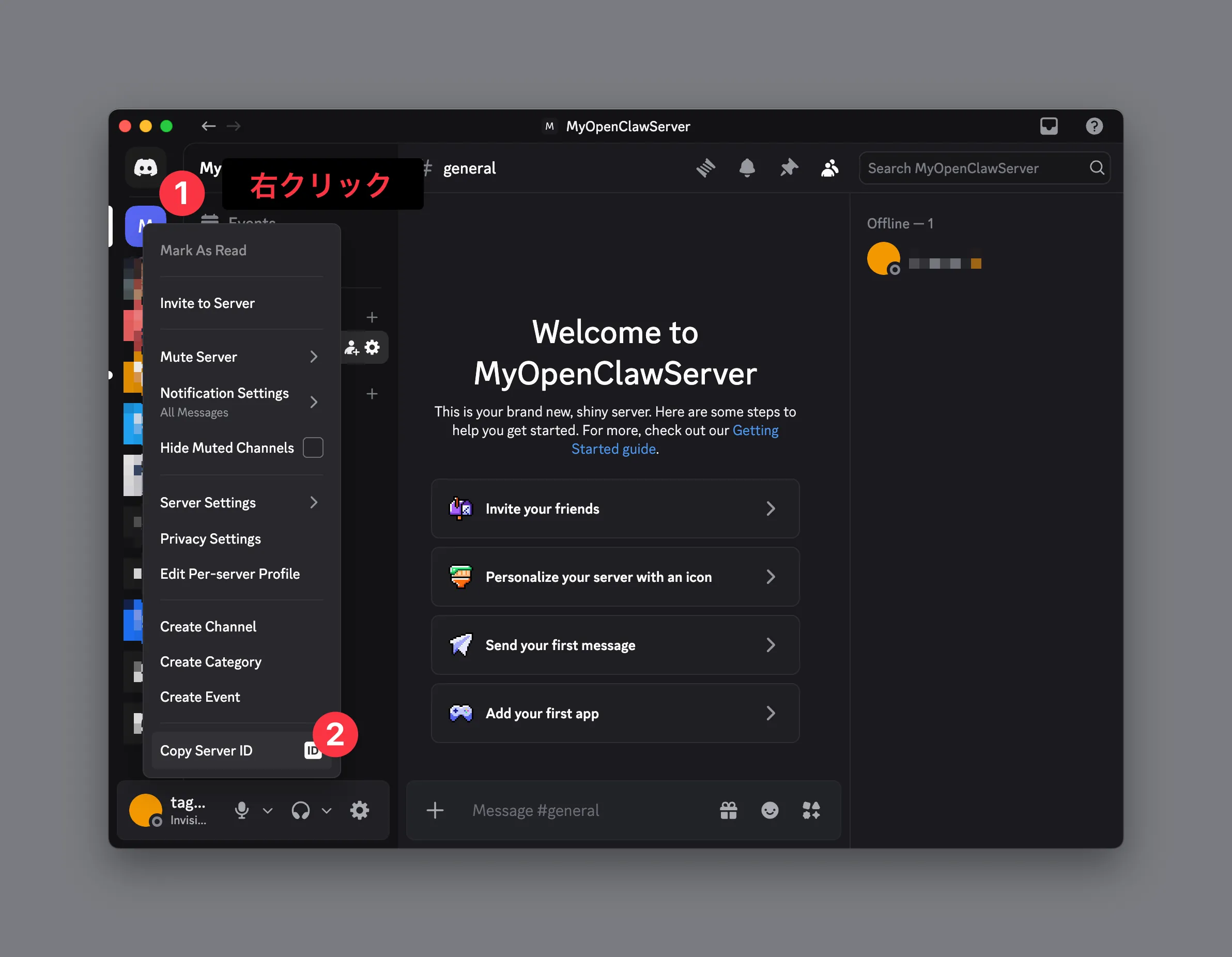The height and width of the screenshot is (957, 1232).
Task: Open the emoji picker smiley icon
Action: 769,810
